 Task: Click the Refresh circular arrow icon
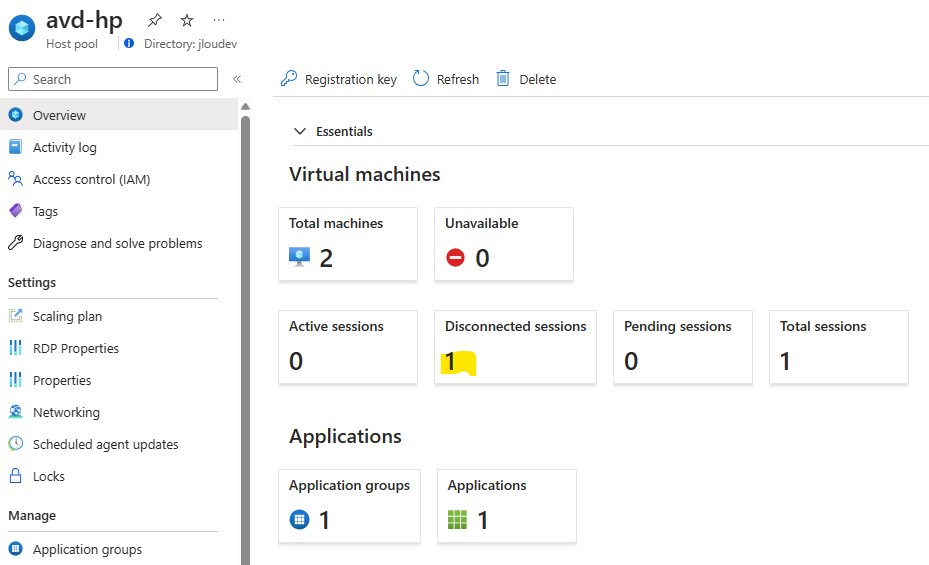421,78
